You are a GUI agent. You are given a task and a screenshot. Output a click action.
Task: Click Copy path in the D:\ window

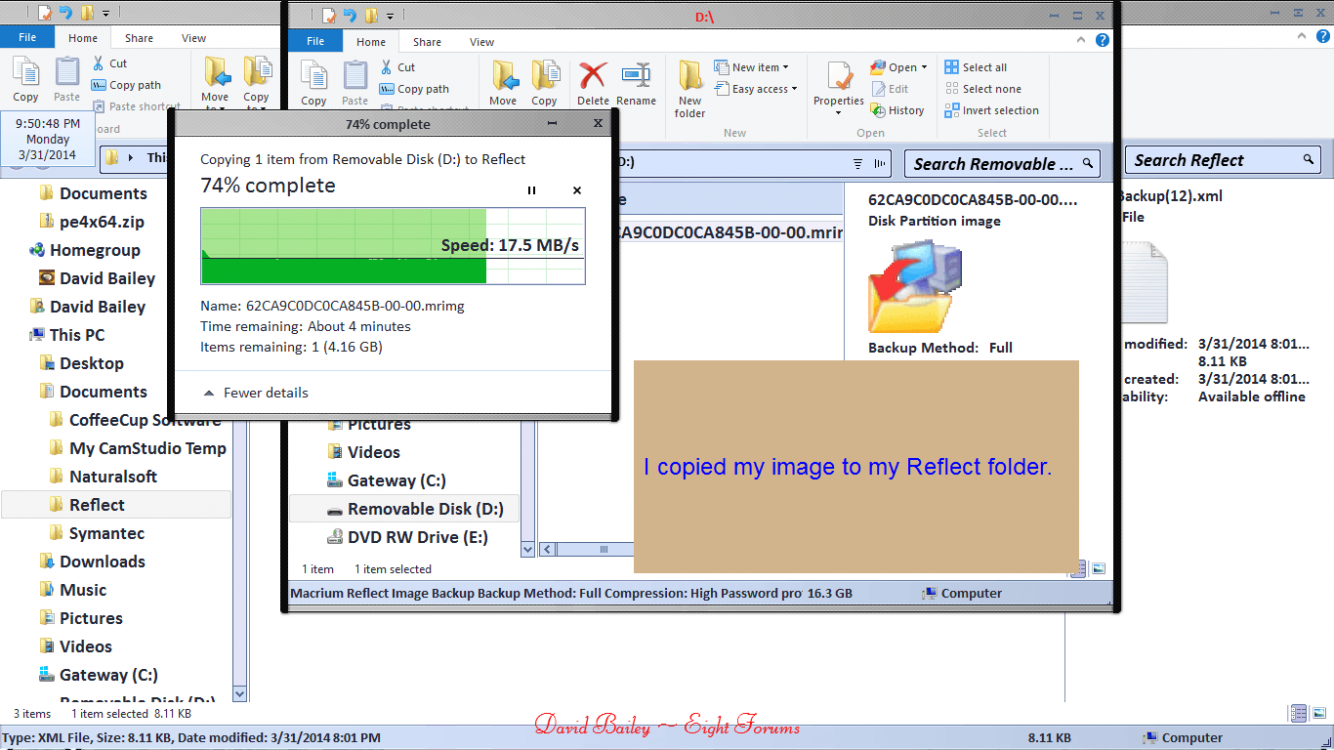point(414,89)
